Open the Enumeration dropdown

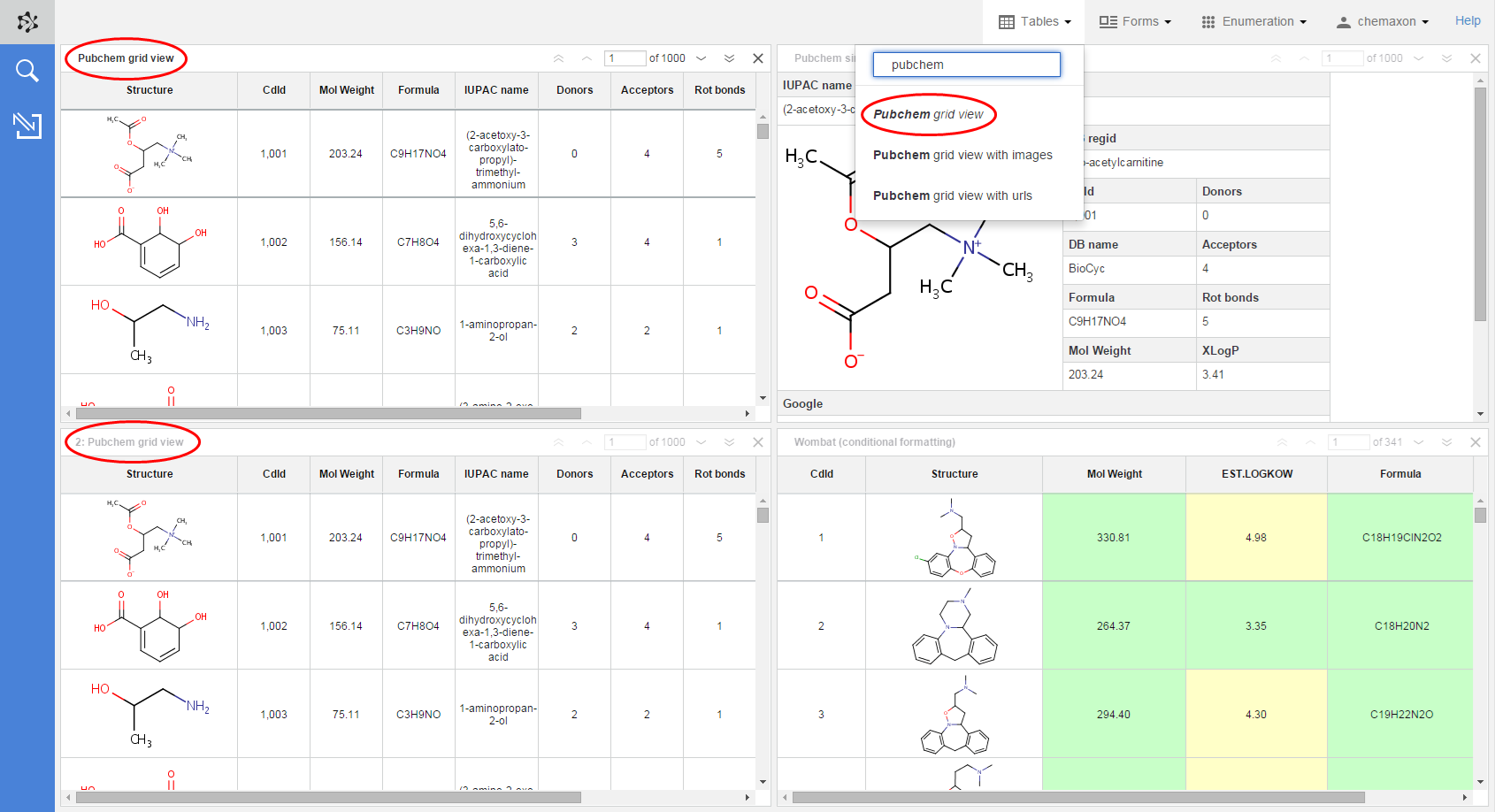[x=1253, y=21]
